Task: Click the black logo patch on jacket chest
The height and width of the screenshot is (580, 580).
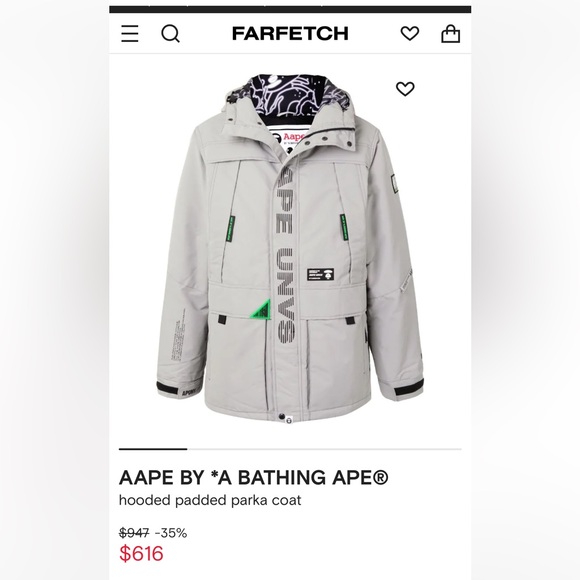Action: click(x=320, y=274)
